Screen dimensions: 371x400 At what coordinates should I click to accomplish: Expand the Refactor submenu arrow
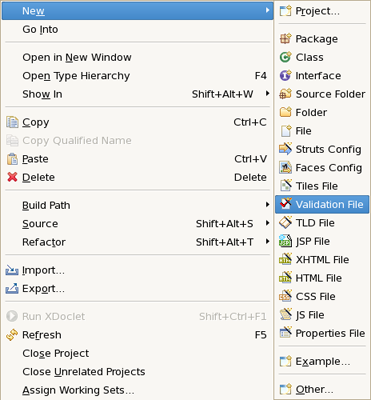click(267, 241)
